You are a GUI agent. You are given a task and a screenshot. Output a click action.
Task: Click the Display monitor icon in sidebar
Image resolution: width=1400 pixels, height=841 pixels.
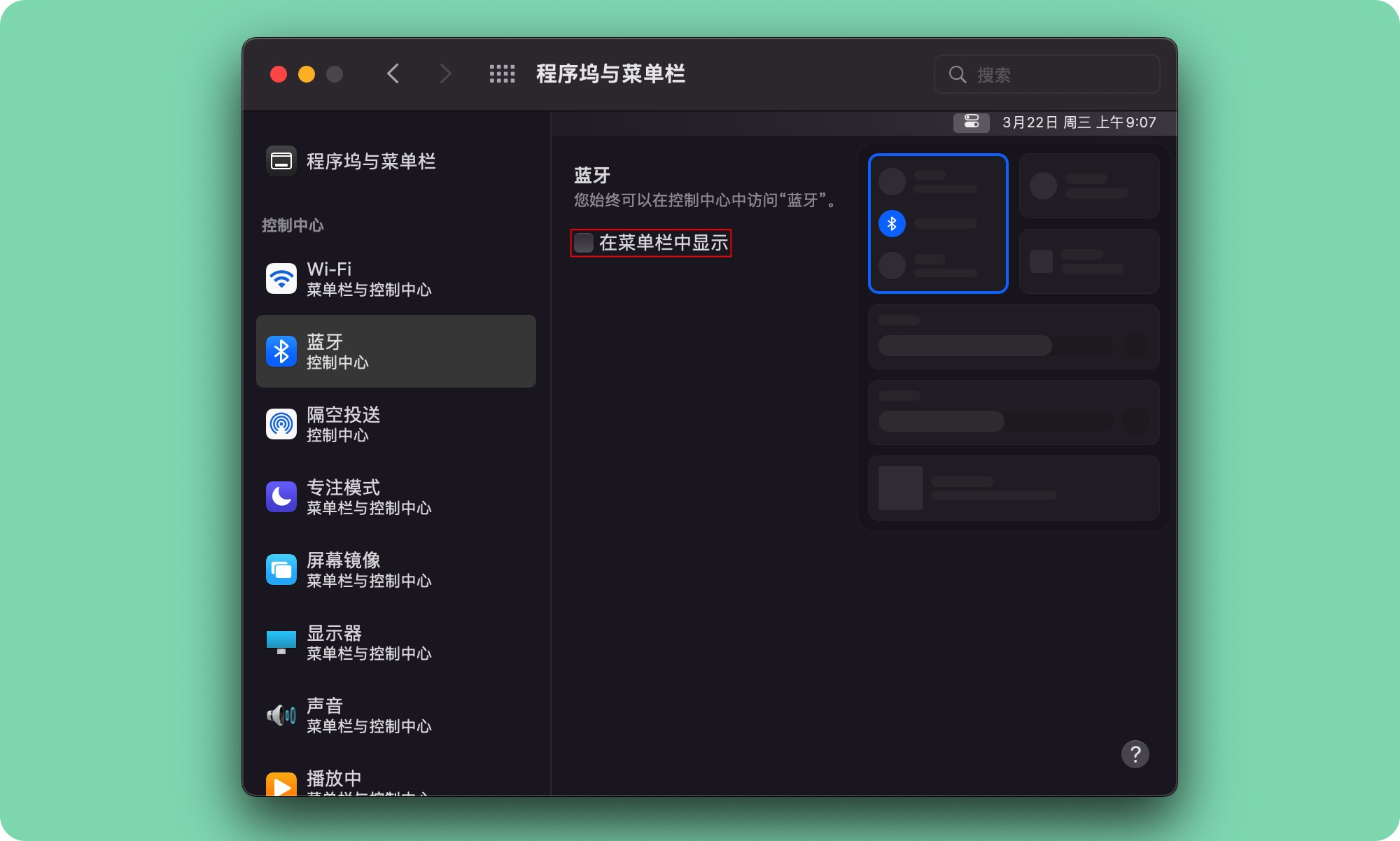pyautogui.click(x=281, y=642)
